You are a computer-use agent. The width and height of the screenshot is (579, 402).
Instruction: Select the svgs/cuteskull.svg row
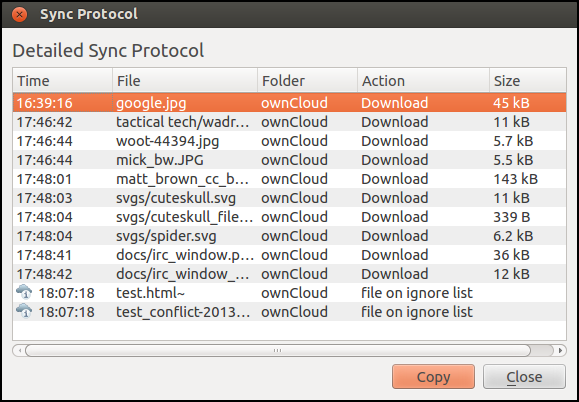click(290, 198)
